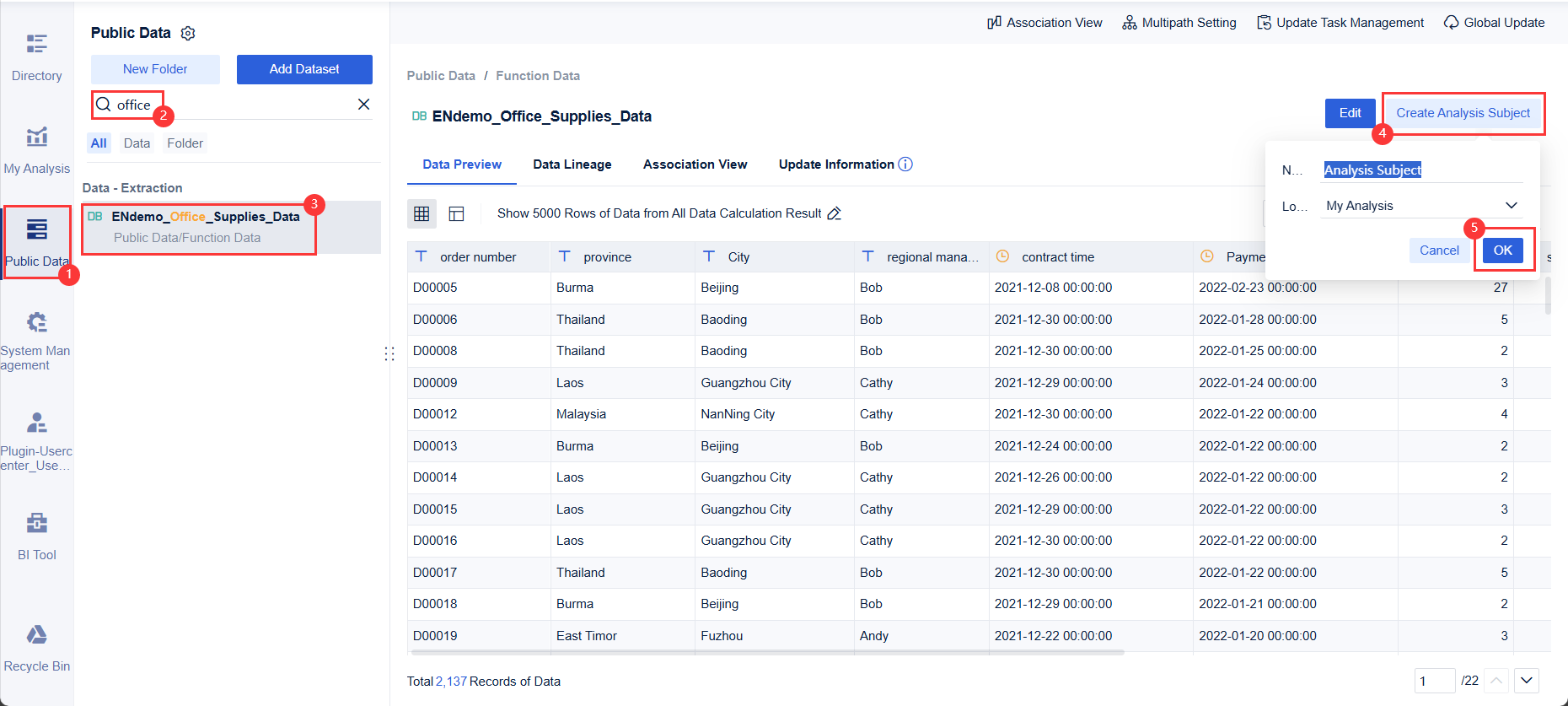Switch to the field layout view

click(456, 213)
